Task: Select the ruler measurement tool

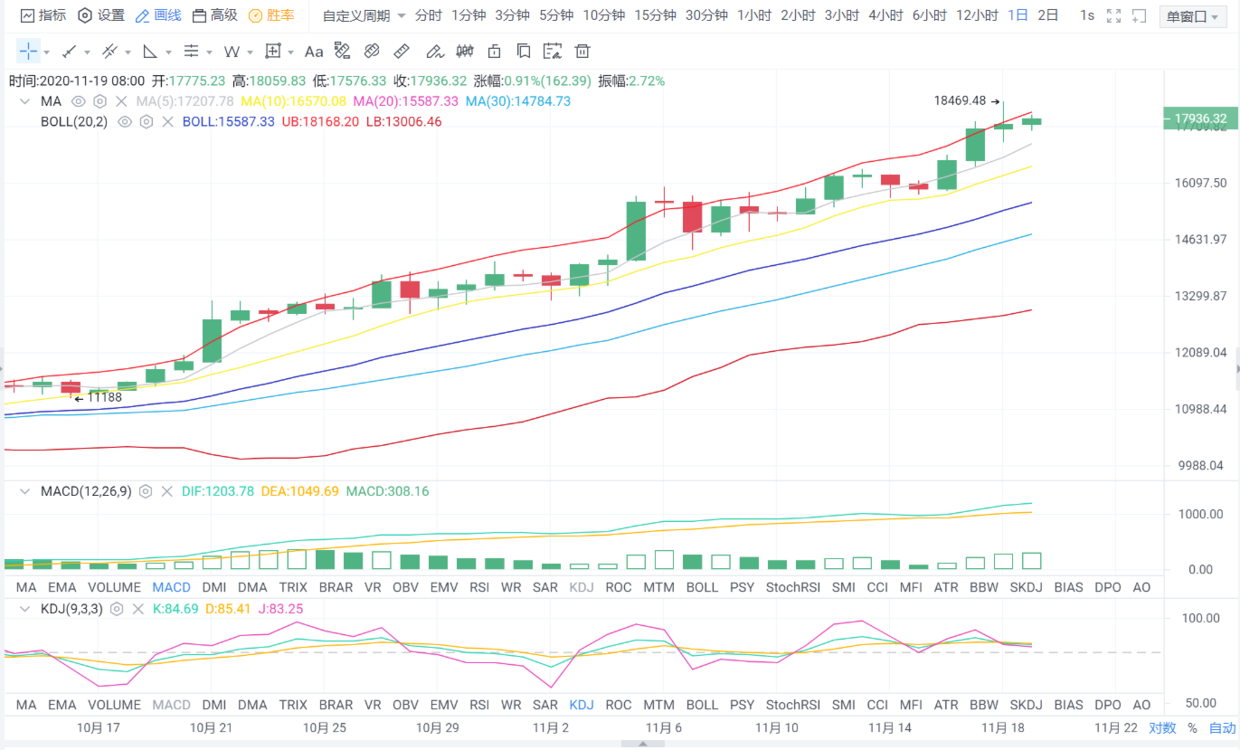Action: (x=401, y=52)
